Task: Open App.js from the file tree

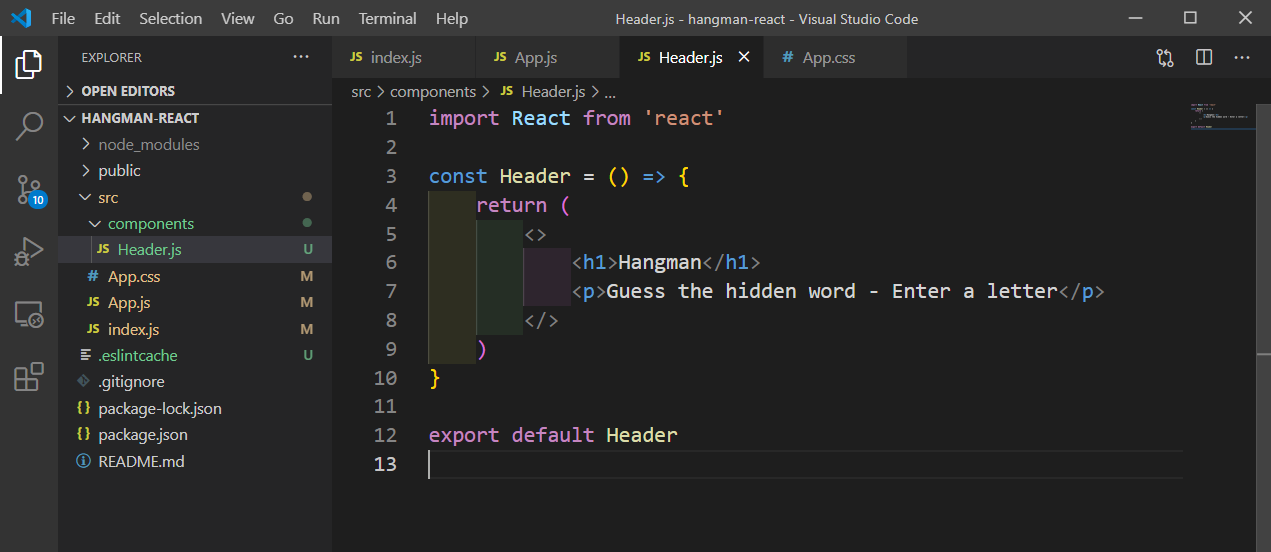Action: click(x=195, y=302)
